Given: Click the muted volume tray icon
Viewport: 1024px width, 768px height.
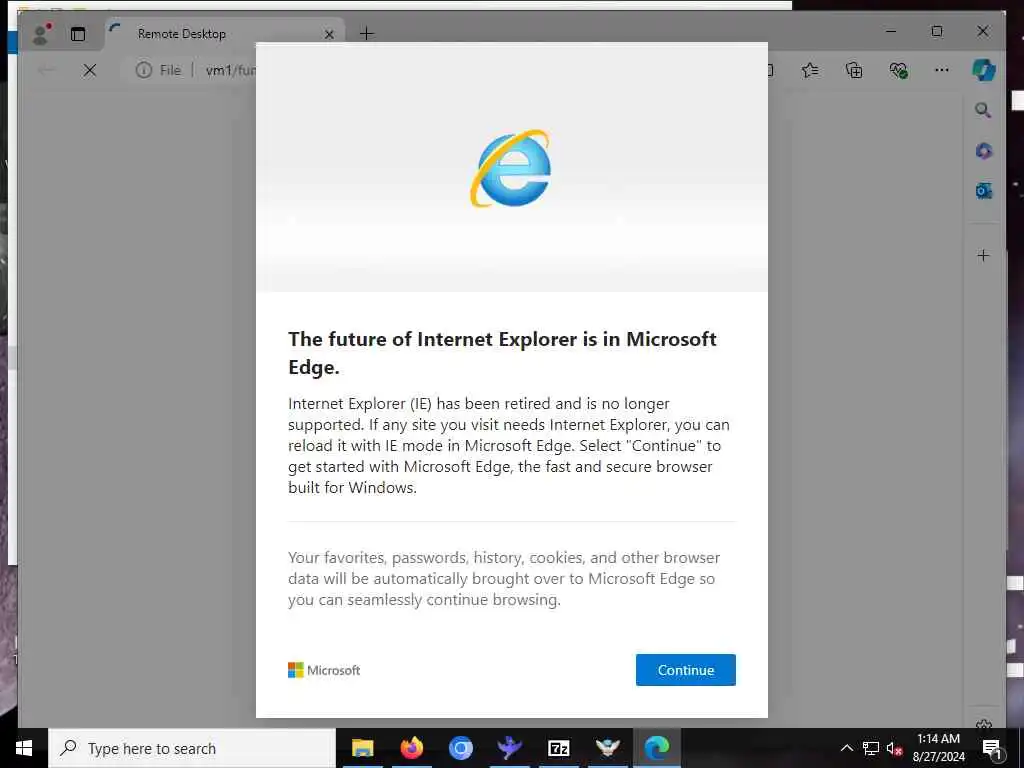Looking at the screenshot, I should pyautogui.click(x=894, y=748).
